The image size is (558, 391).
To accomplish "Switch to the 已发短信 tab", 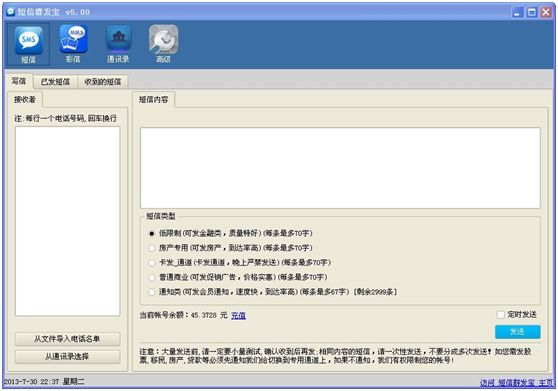I will [x=55, y=82].
